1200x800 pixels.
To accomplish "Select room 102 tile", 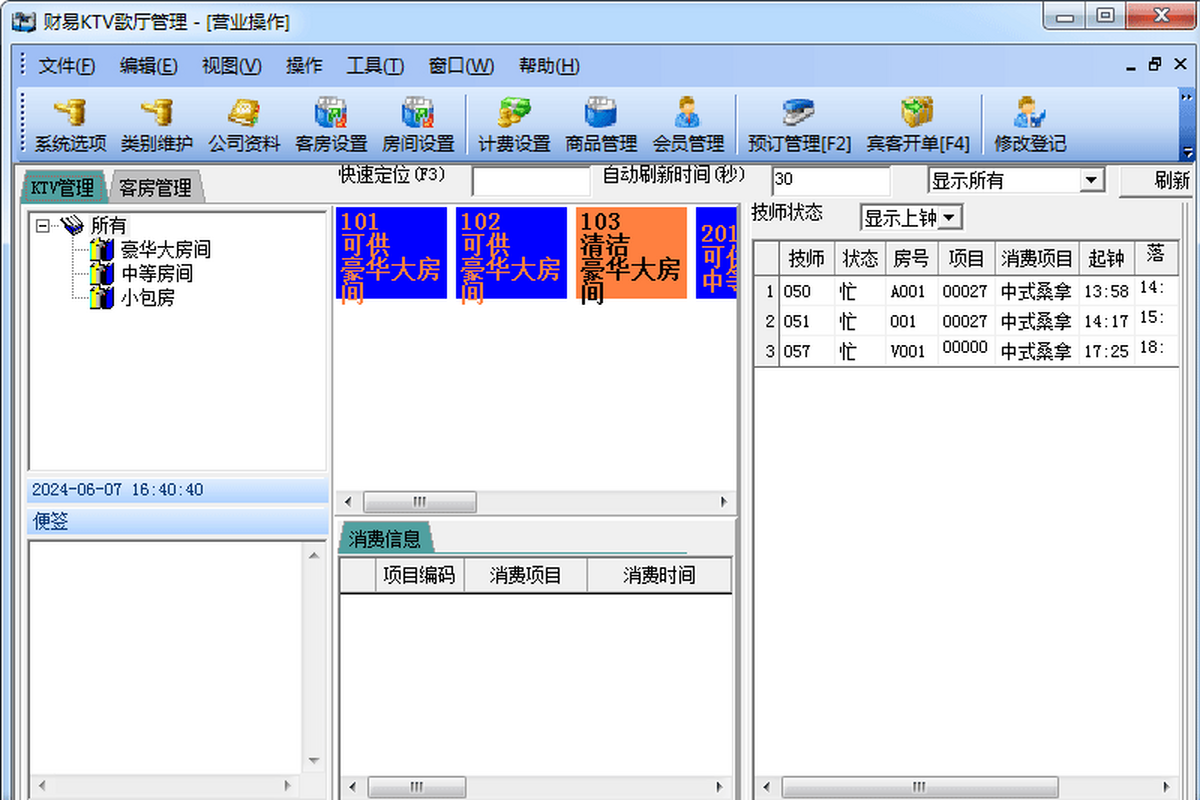I will point(511,254).
